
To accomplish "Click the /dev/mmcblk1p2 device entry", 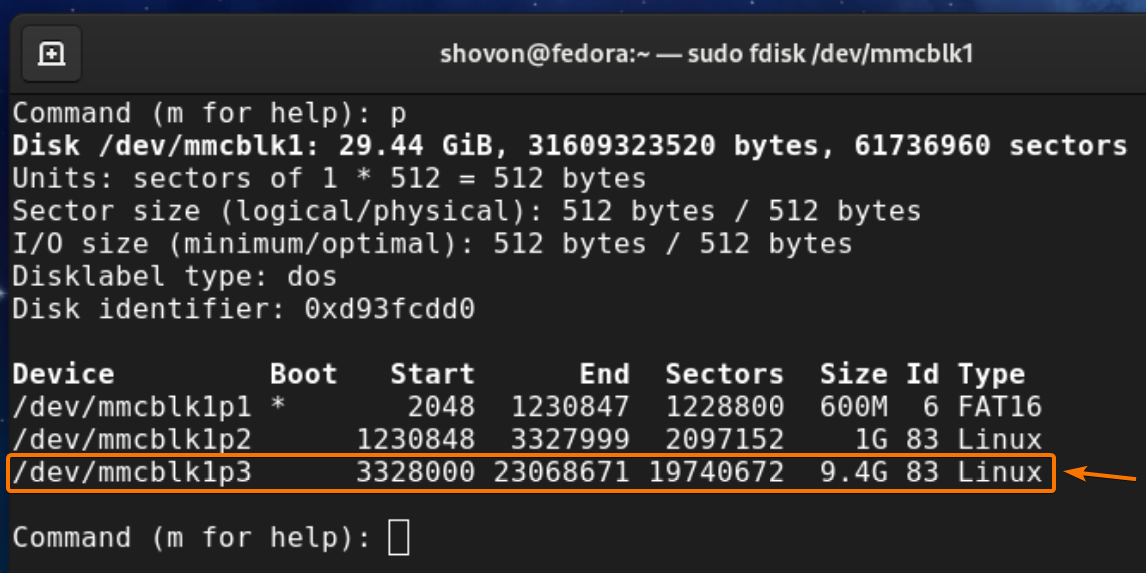I will [132, 440].
